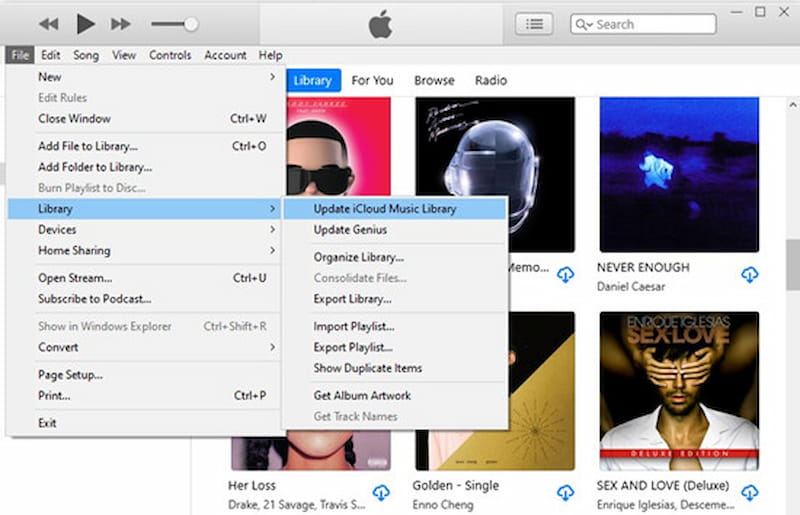Open the File menu
Viewport: 800px width, 515px height.
pos(20,55)
